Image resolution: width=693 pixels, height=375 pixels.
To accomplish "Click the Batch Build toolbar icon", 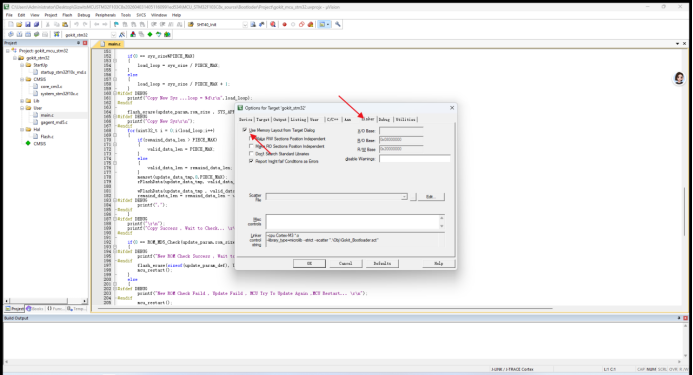I will [x=36, y=34].
